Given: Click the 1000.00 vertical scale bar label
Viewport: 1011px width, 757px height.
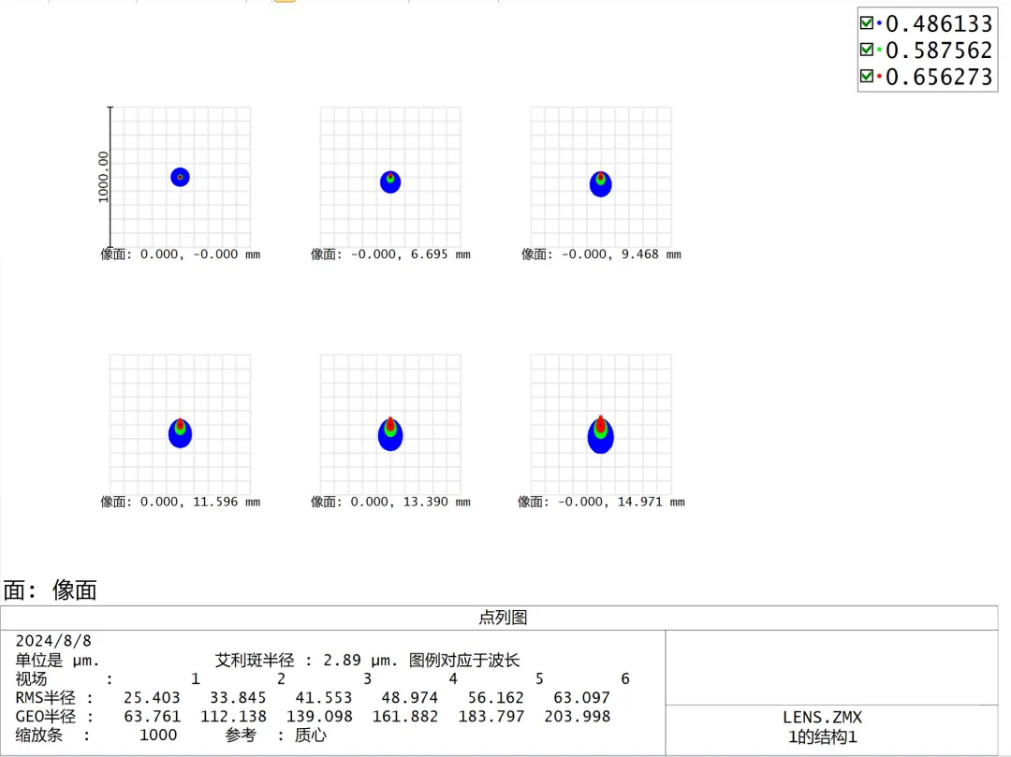Looking at the screenshot, I should coord(102,177).
